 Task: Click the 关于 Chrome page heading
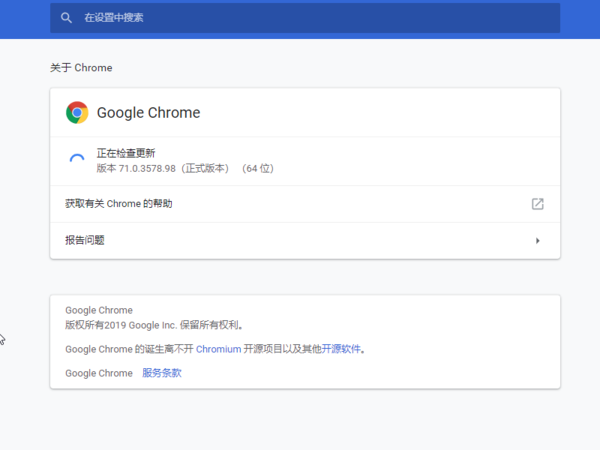[81, 68]
